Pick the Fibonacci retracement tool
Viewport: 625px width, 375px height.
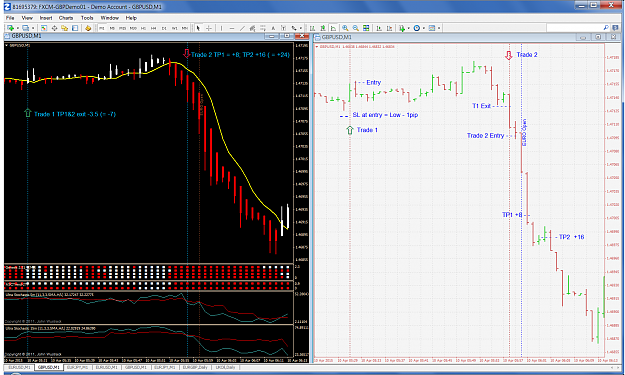[263, 28]
